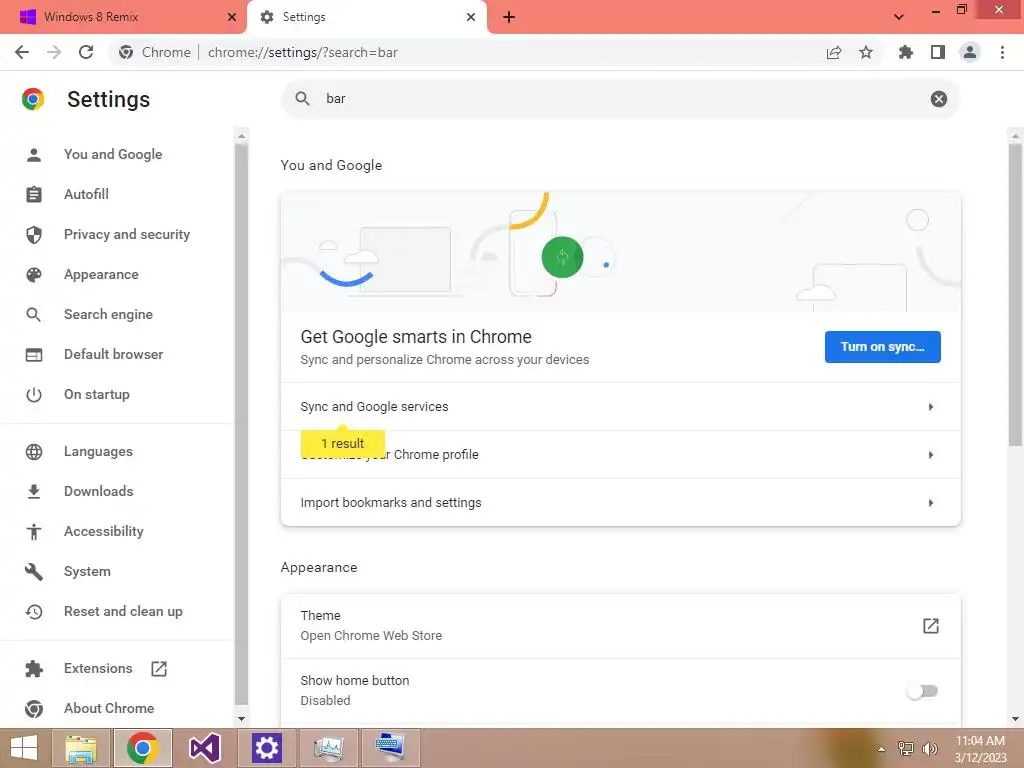This screenshot has height=768, width=1024.
Task: Open Visual Studio from taskbar
Action: (204, 748)
